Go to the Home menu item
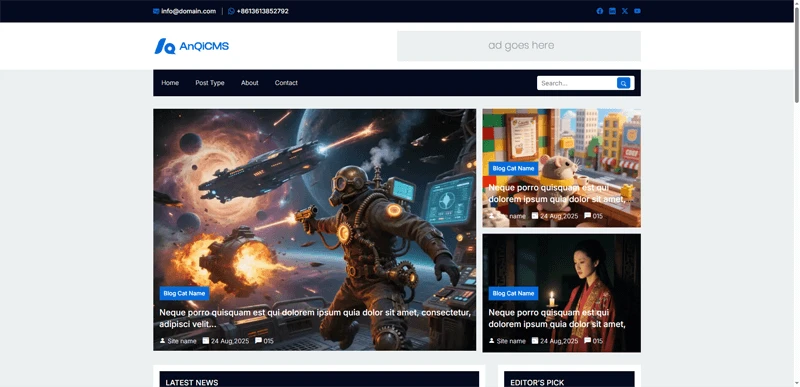 coord(170,83)
